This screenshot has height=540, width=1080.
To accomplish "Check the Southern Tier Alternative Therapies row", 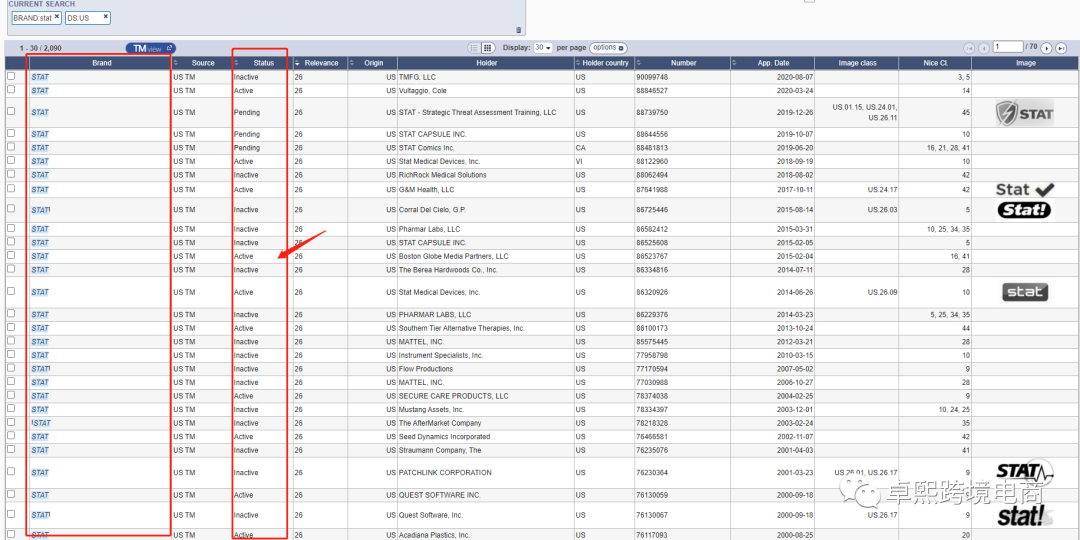I will click(x=10, y=327).
